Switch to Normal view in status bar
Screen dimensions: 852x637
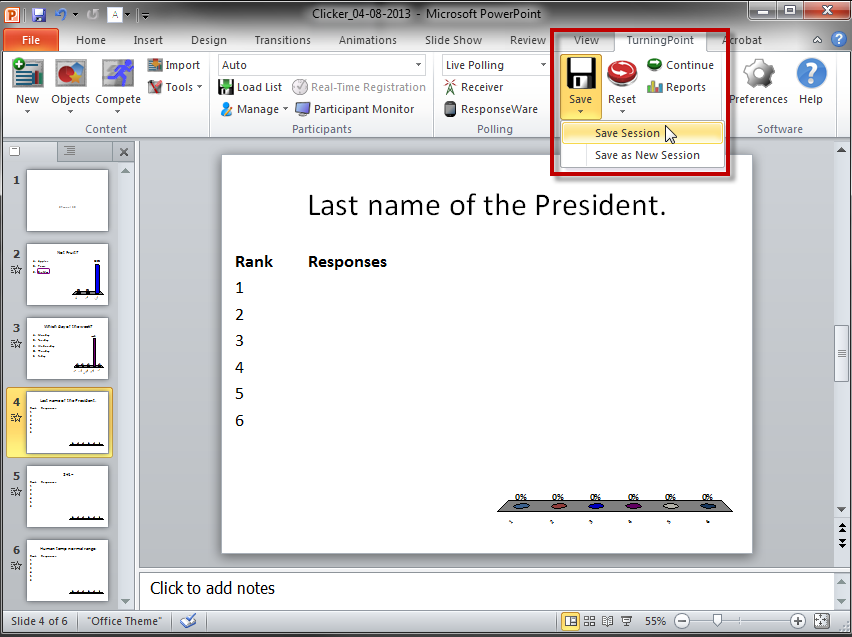(571, 621)
